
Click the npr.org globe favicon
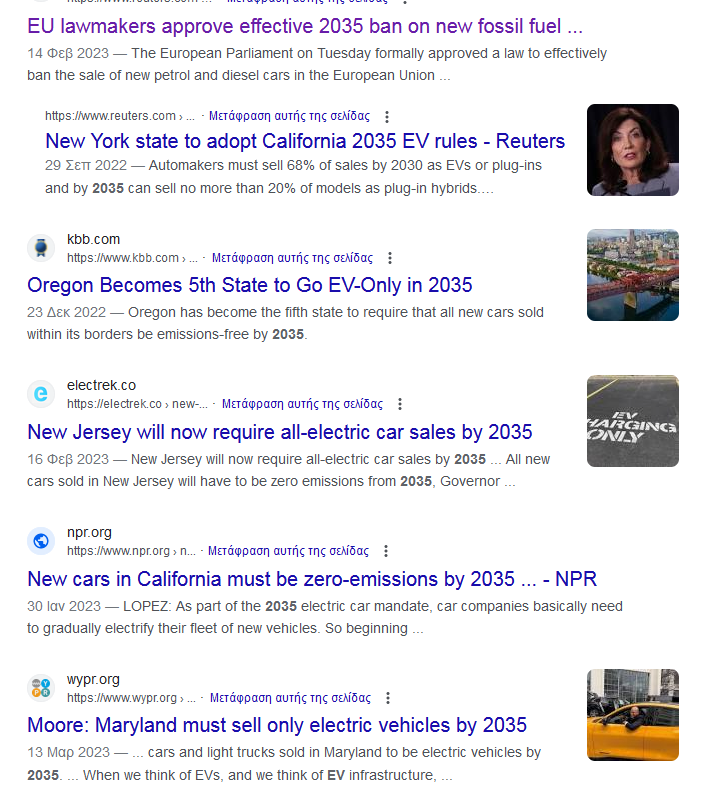pos(41,541)
